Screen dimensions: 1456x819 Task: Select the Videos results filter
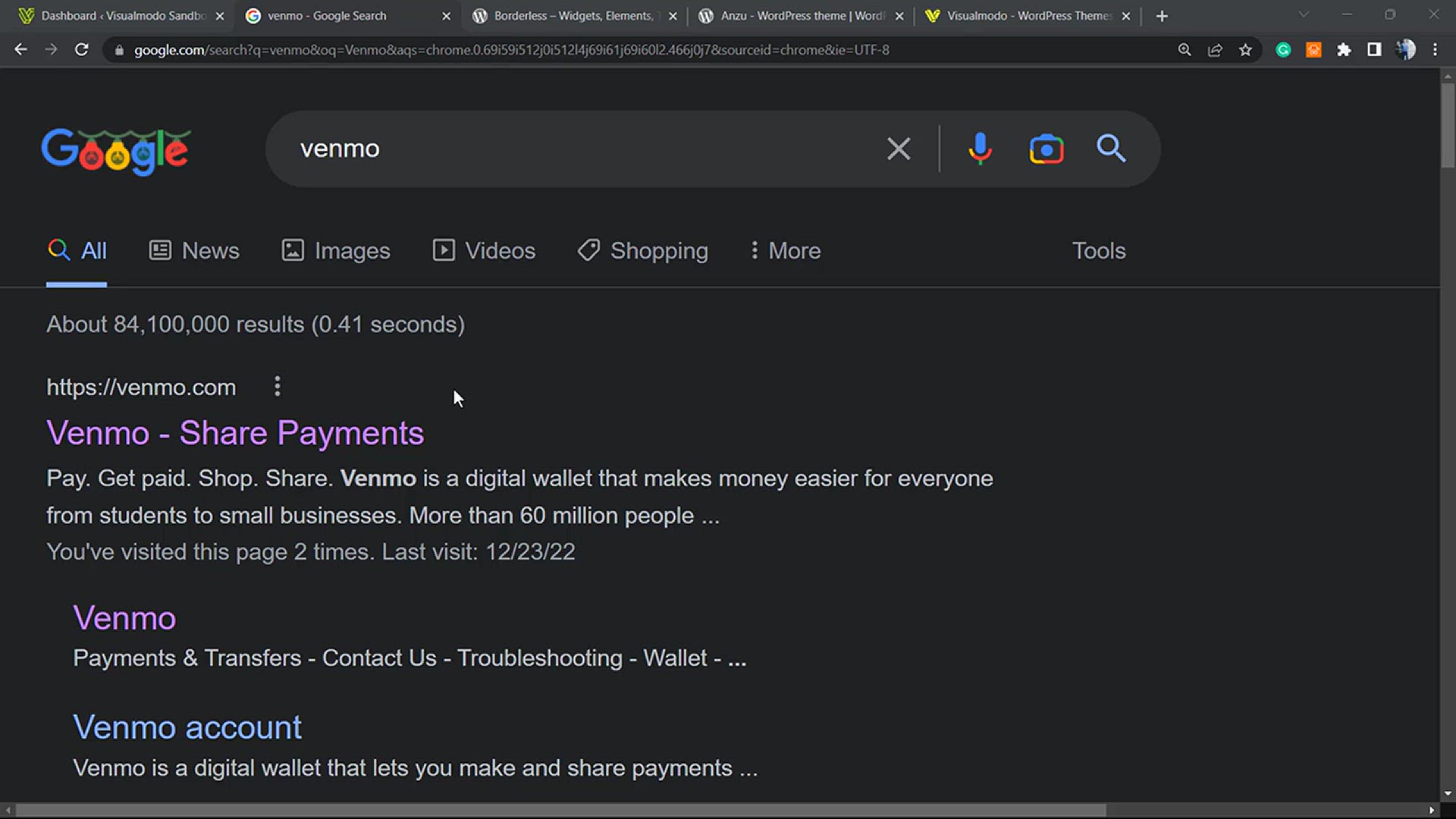click(x=484, y=251)
